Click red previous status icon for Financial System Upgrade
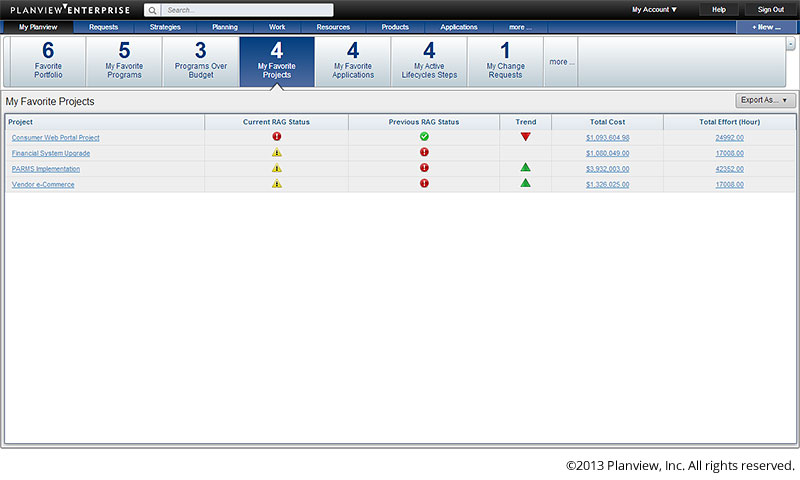The width and height of the screenshot is (800, 480). (x=424, y=152)
